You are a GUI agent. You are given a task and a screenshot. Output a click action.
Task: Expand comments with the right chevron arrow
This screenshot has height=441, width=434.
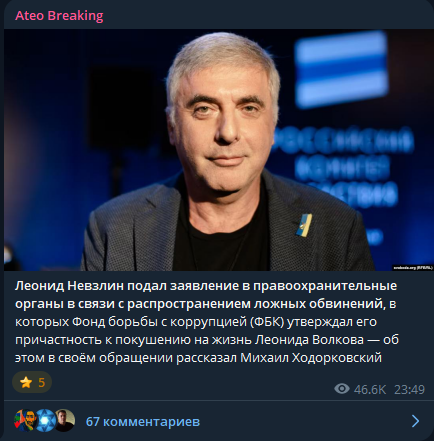[415, 421]
